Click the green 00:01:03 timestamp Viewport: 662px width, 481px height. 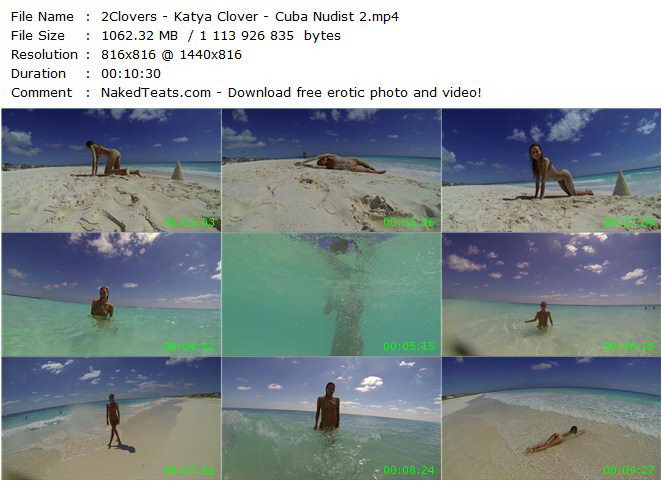[x=189, y=222]
